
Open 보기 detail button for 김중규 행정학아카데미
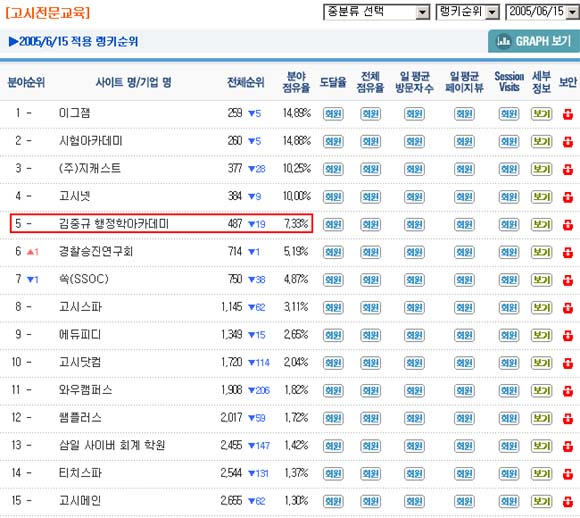[x=542, y=225]
